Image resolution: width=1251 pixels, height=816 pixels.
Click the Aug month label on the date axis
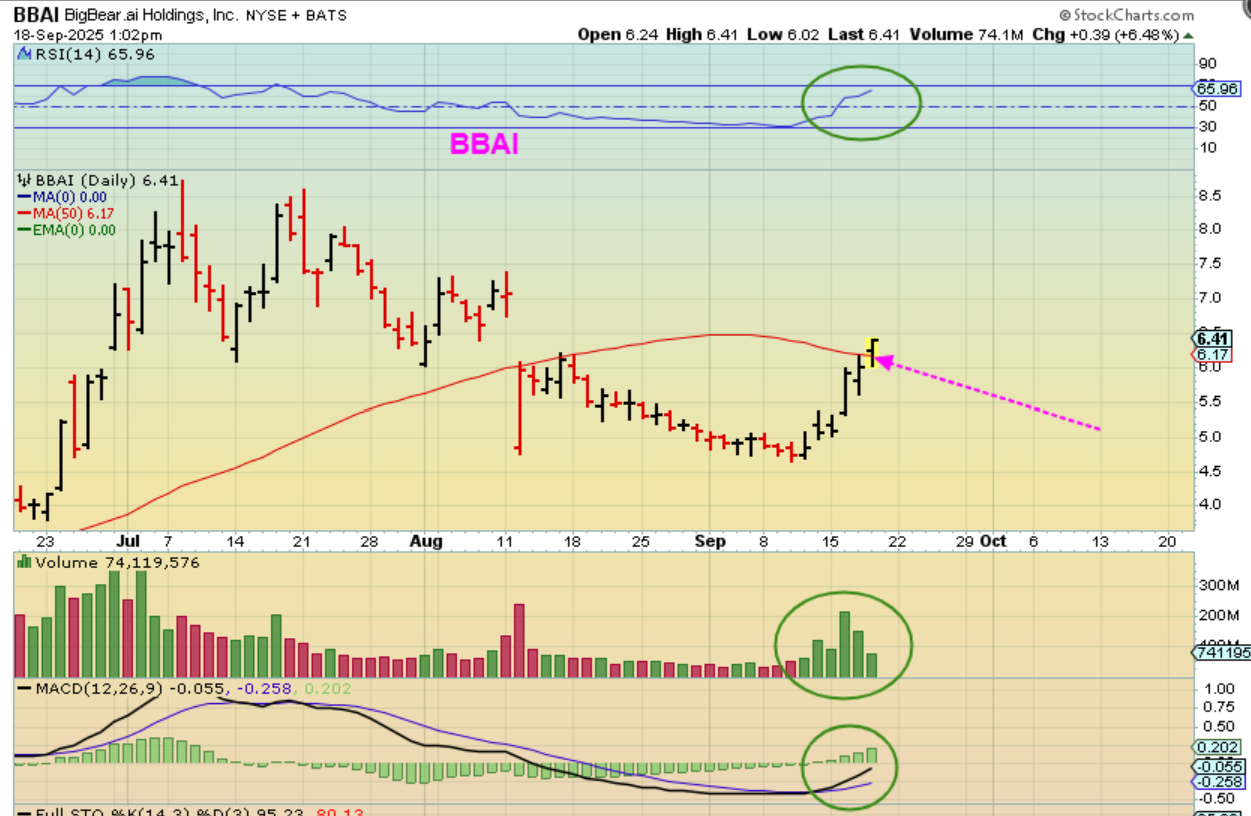pyautogui.click(x=426, y=541)
